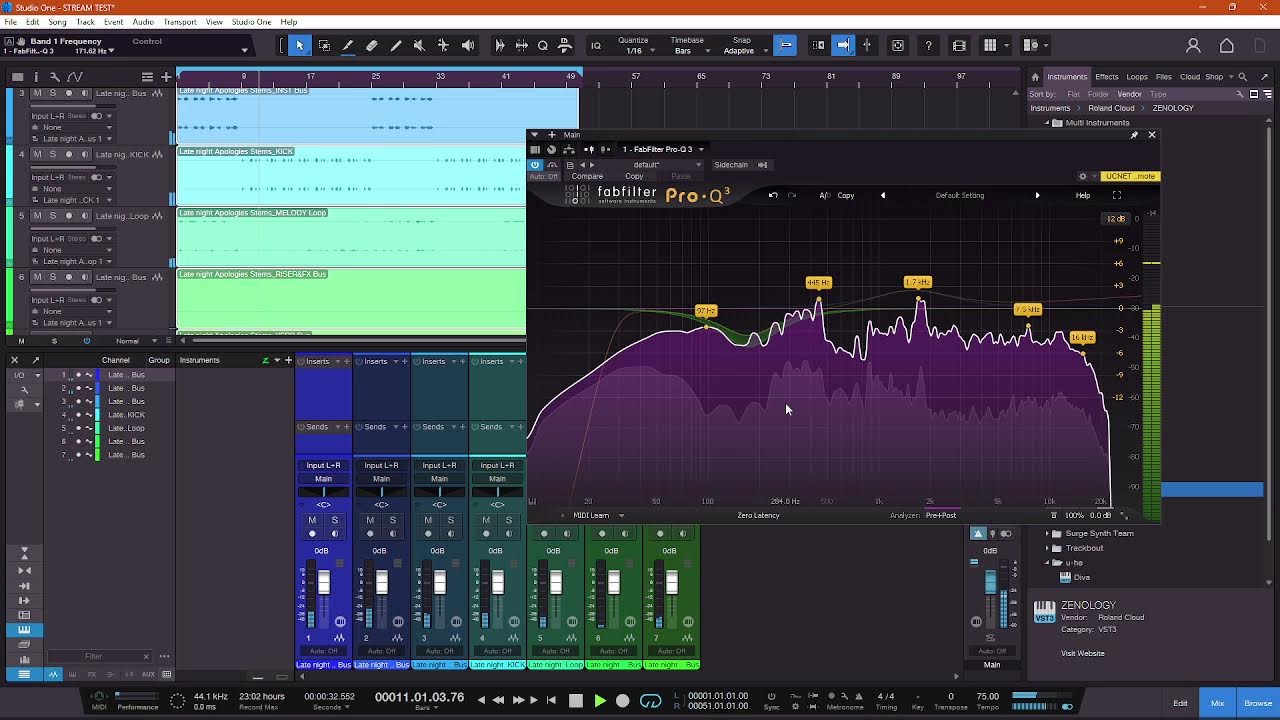Open Pro-Q 3 Help
This screenshot has height=720, width=1280.
point(1083,195)
